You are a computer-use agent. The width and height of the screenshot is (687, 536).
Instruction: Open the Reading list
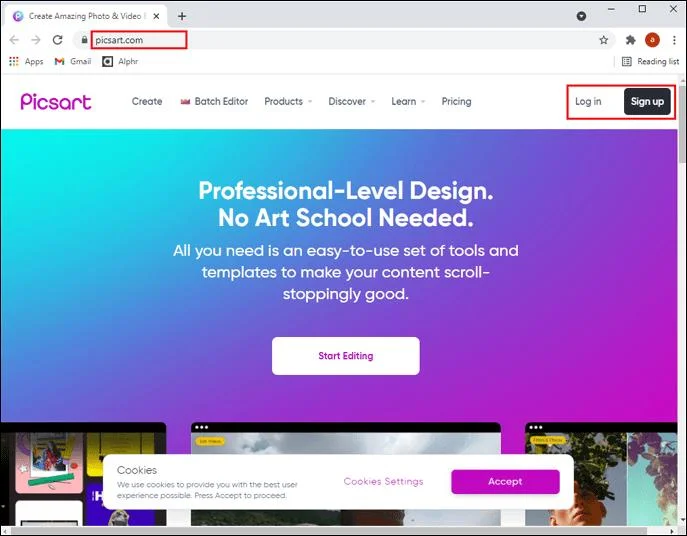tap(651, 61)
